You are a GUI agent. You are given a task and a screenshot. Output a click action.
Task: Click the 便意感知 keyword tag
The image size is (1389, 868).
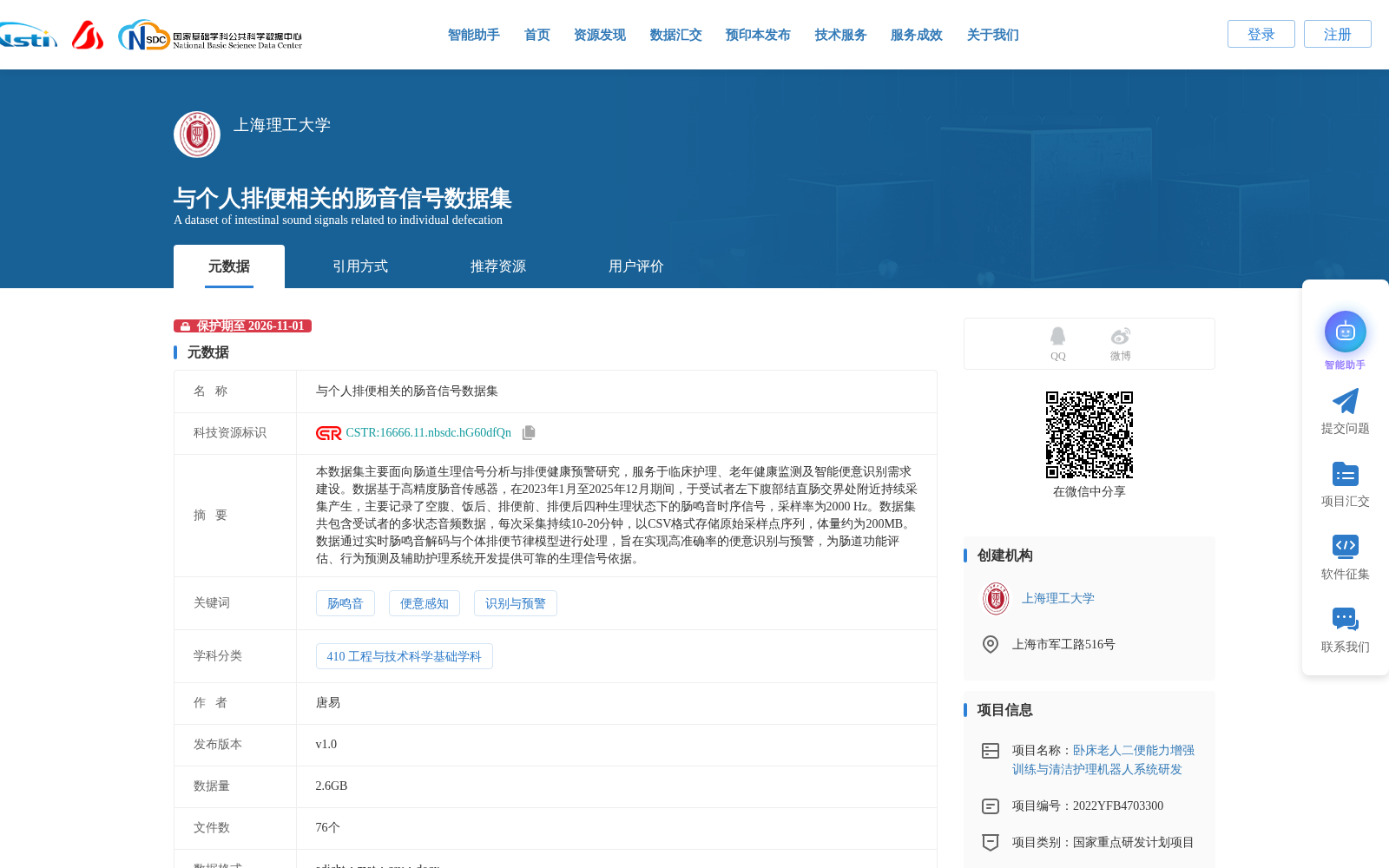click(x=425, y=603)
